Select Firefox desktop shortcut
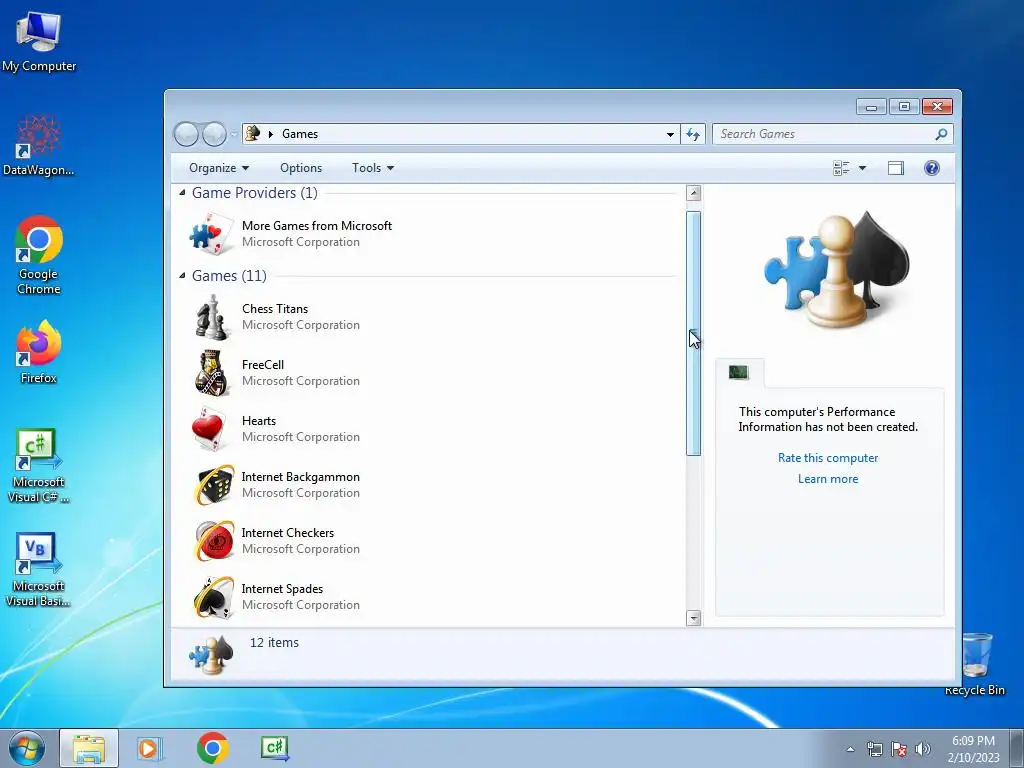The height and width of the screenshot is (768, 1024). pos(39,351)
